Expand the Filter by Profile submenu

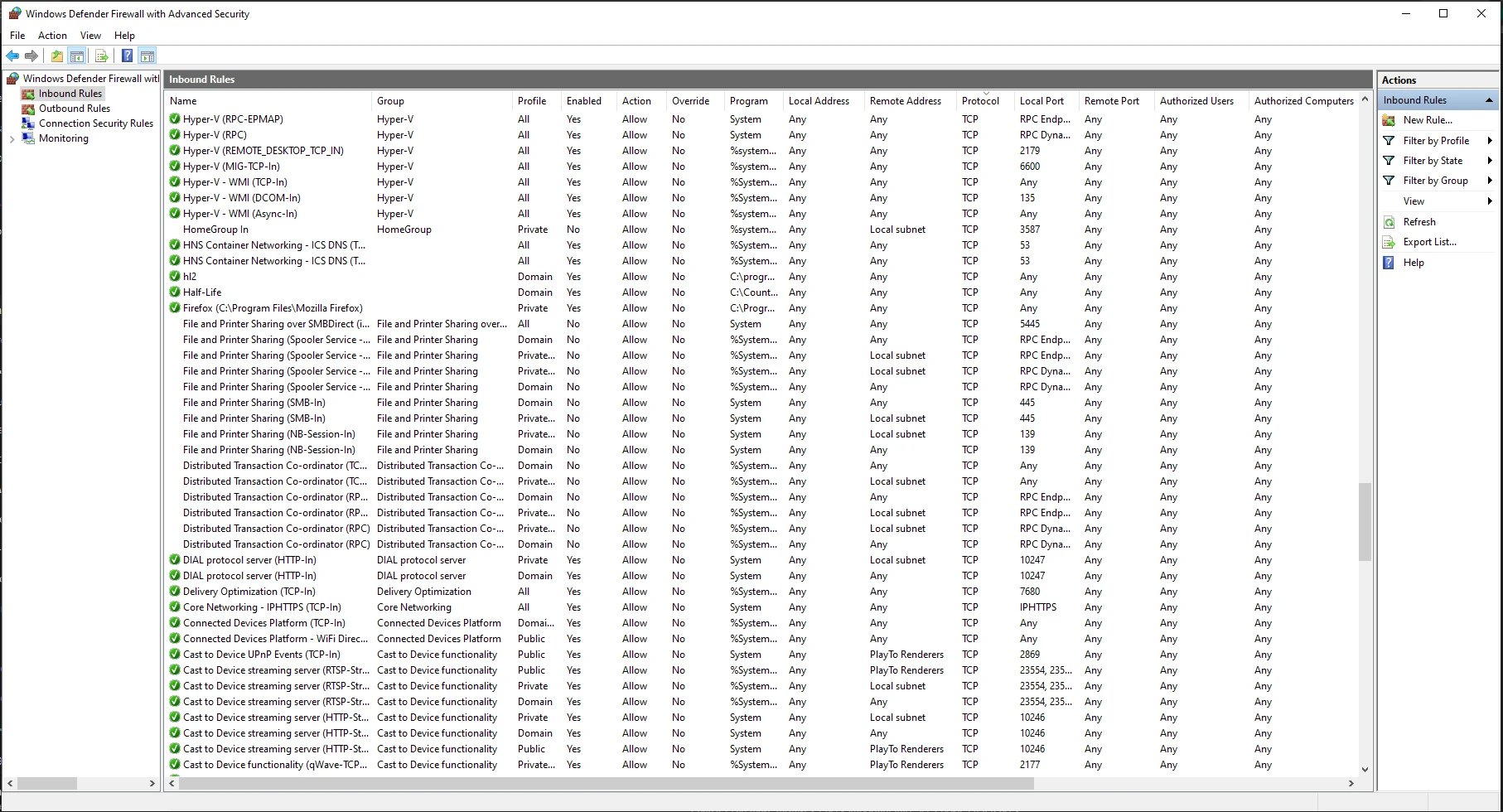[1489, 141]
